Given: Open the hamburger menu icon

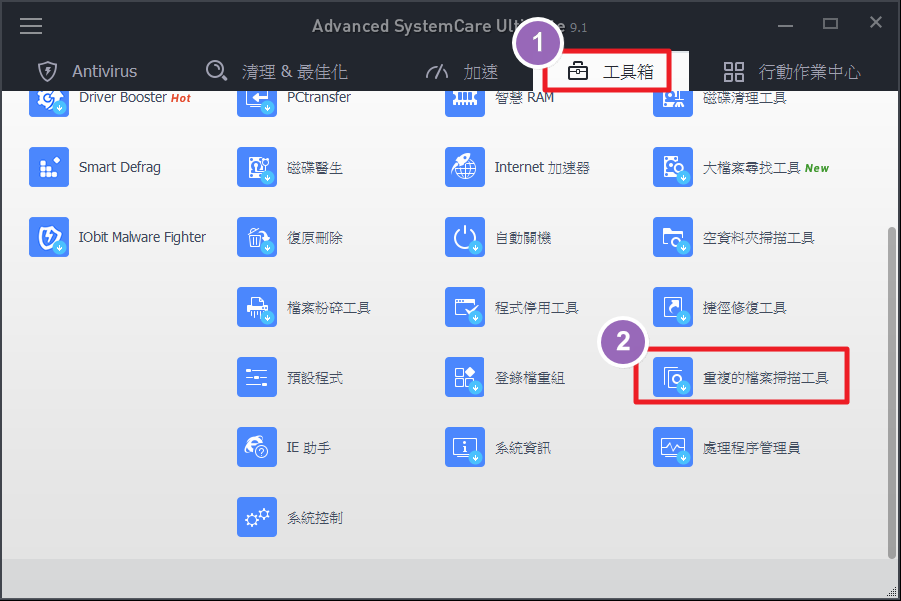Looking at the screenshot, I should (x=31, y=25).
